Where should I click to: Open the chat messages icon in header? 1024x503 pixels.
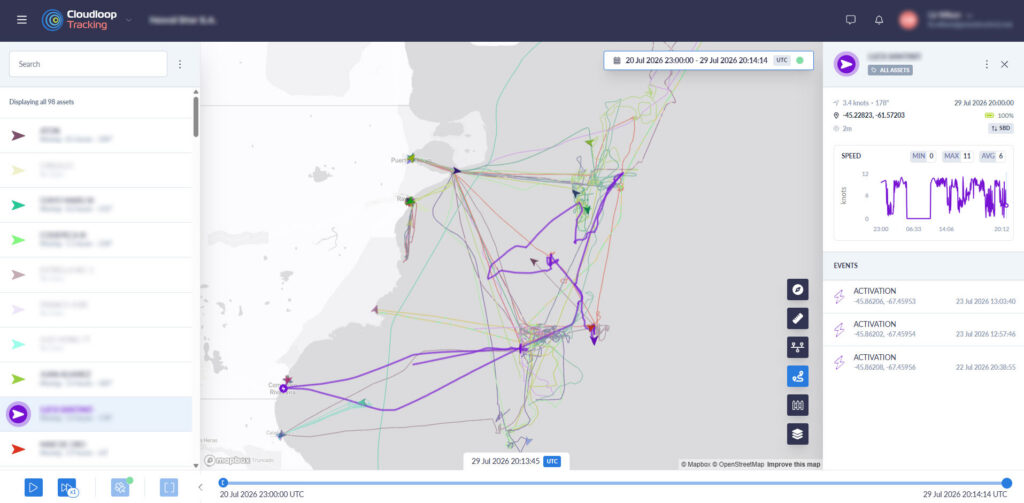tap(850, 20)
